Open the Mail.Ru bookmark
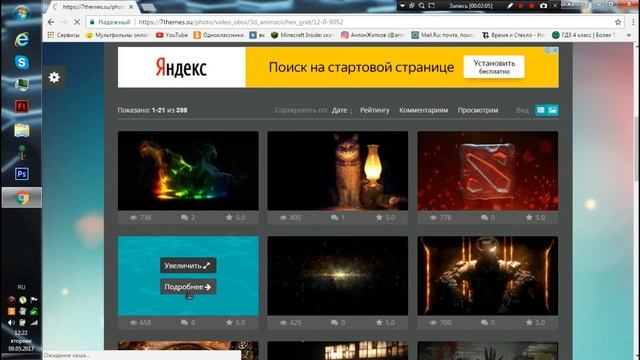This screenshot has height=360, width=640. (443, 35)
